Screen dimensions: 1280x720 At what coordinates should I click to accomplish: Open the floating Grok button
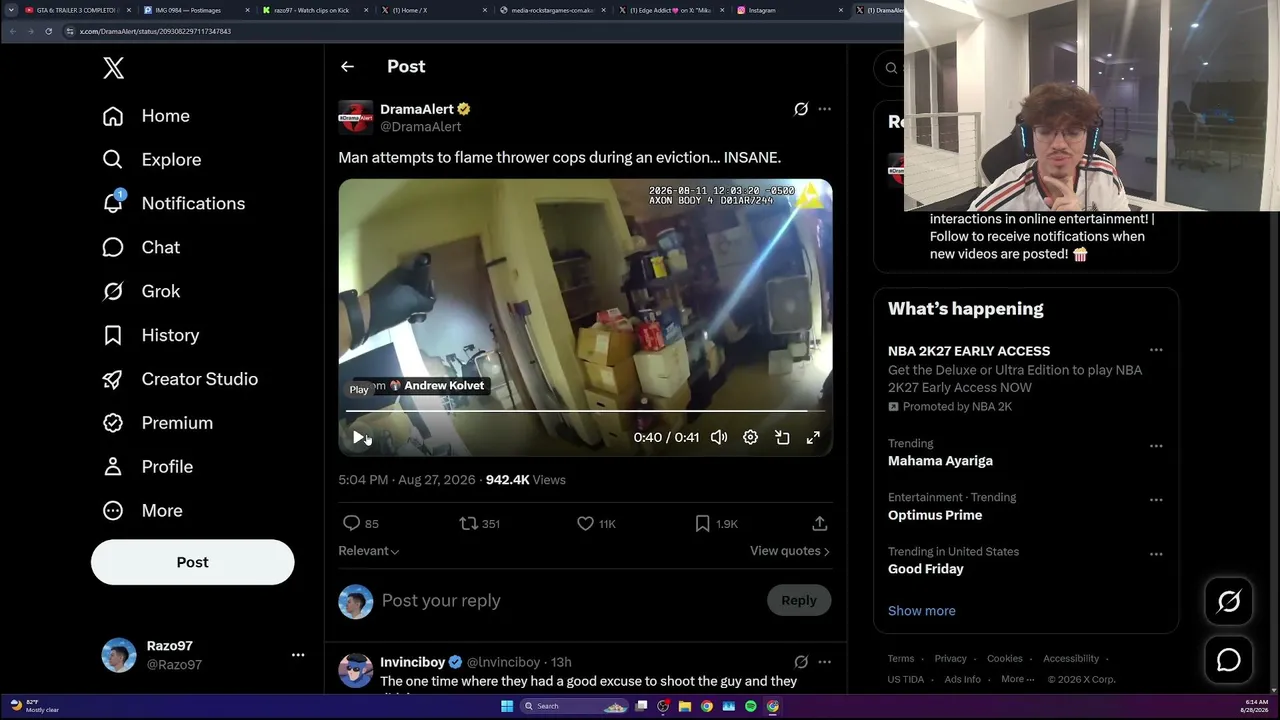click(1229, 601)
